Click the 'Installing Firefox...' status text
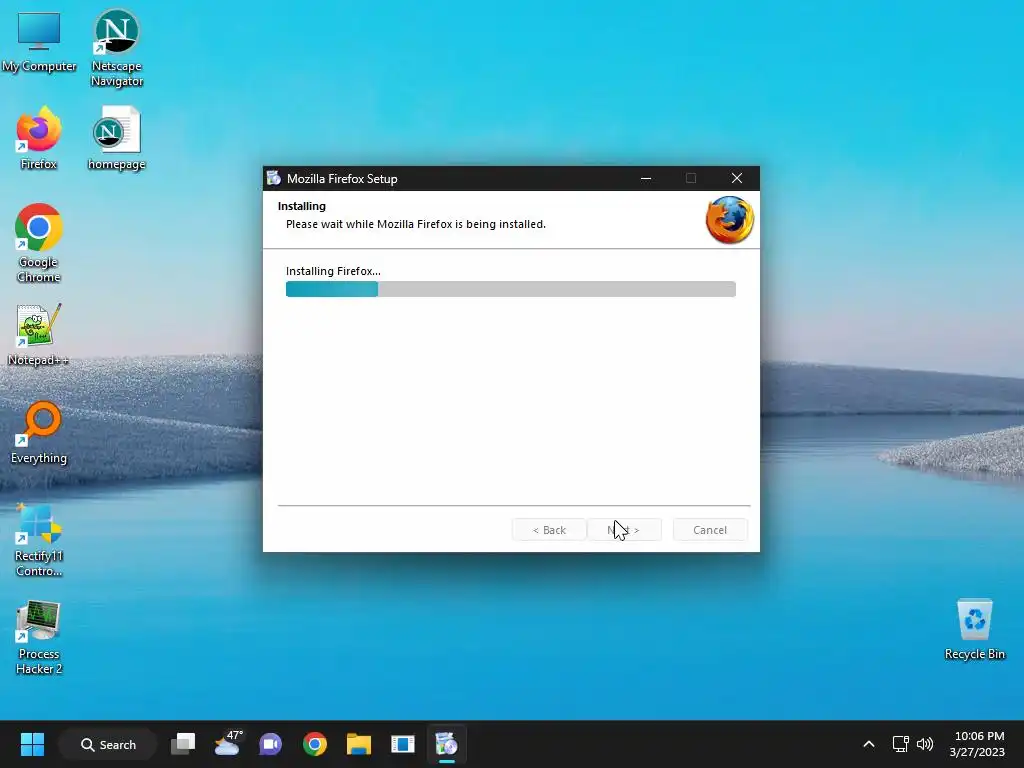1024x768 pixels. (x=333, y=271)
